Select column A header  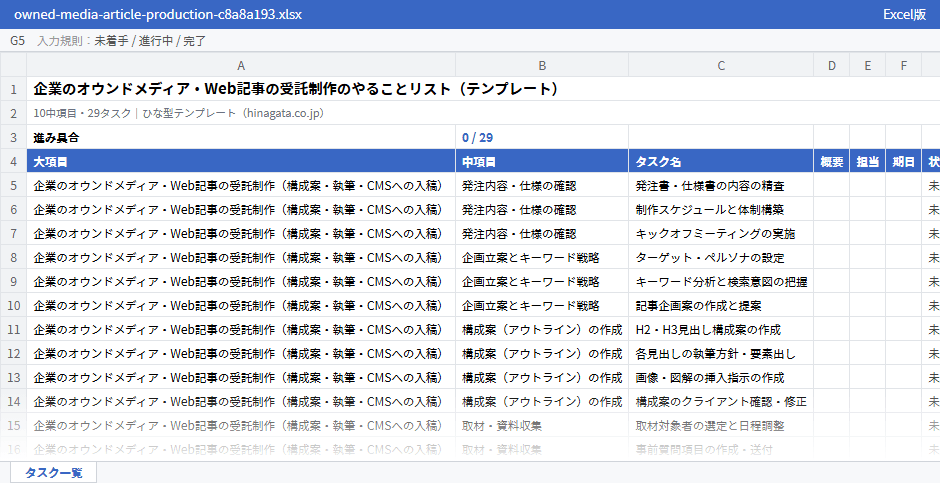click(241, 65)
